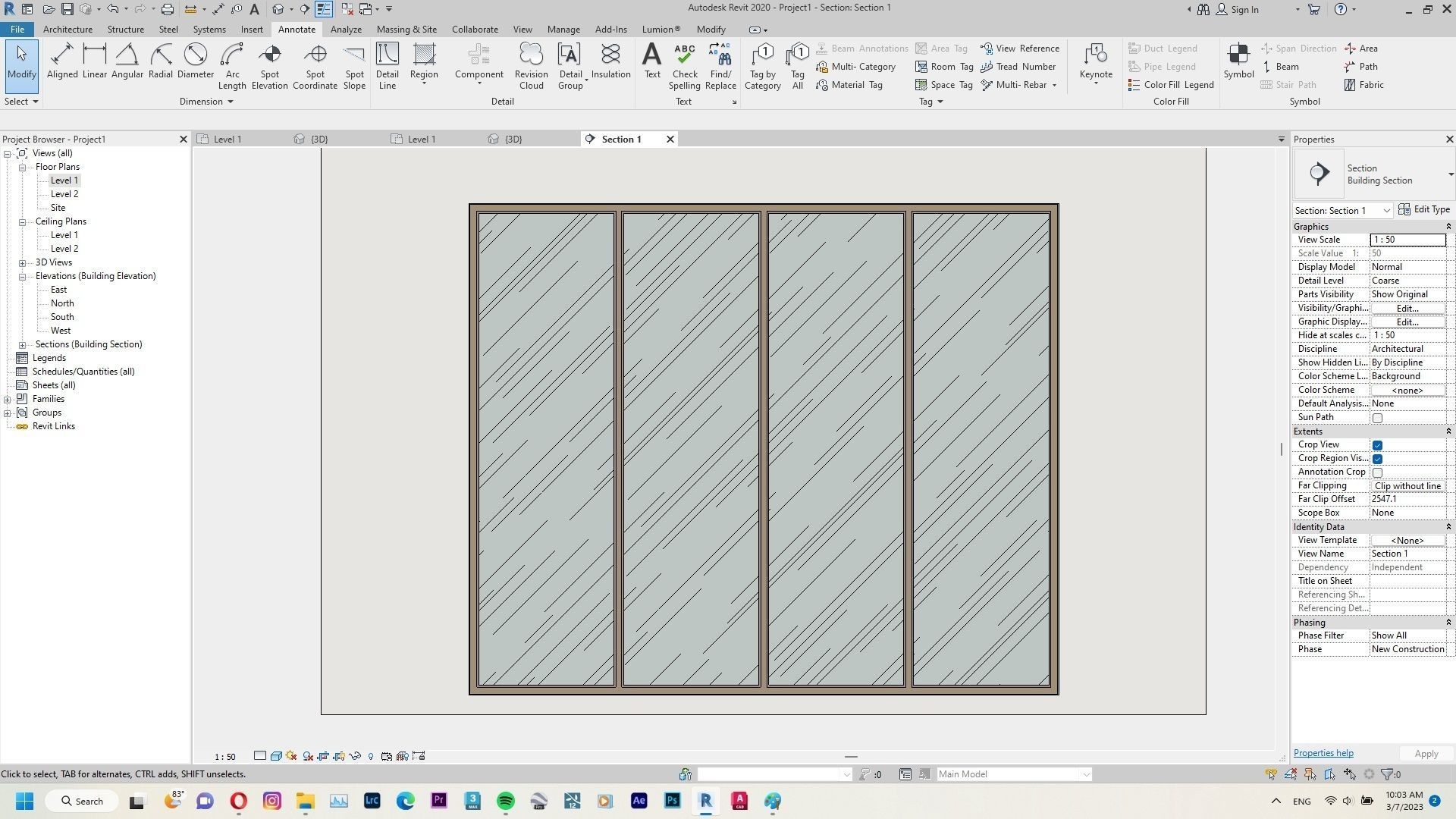Viewport: 1456px width, 819px height.
Task: Toggle the Sun Path checkbox
Action: click(x=1378, y=417)
